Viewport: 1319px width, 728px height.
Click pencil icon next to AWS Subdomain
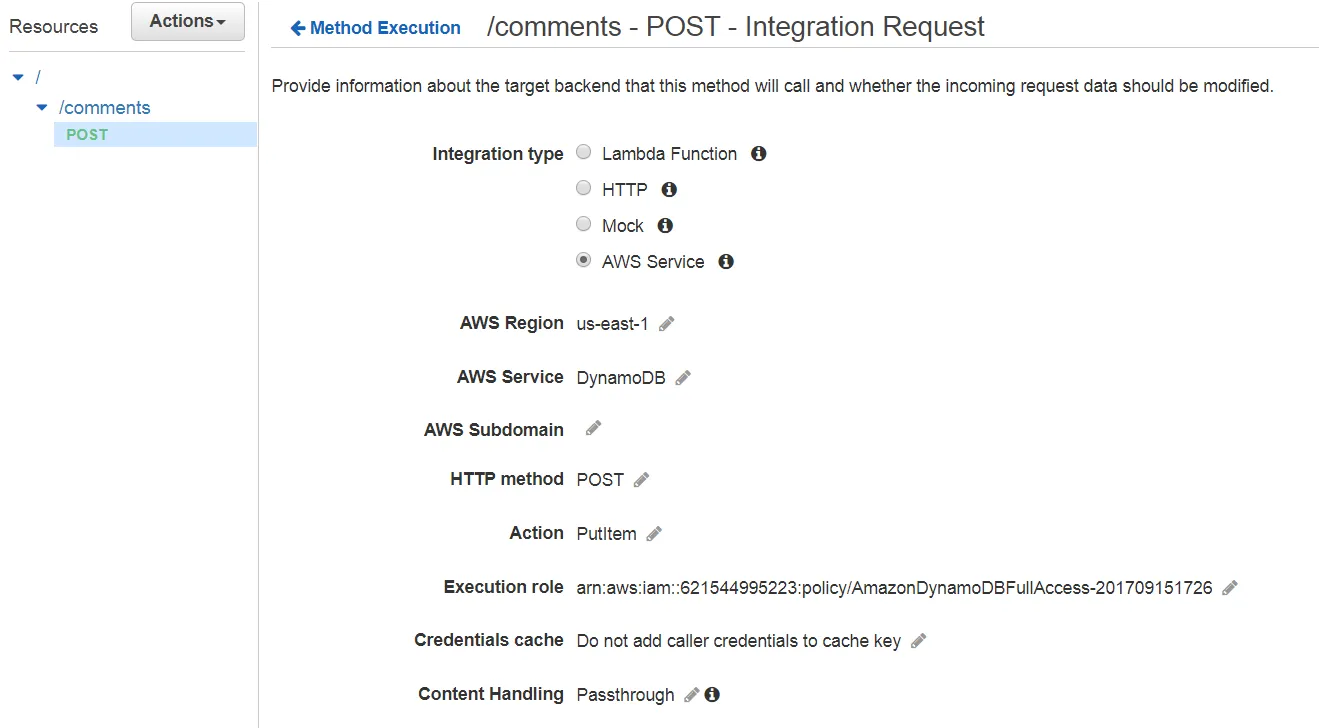click(593, 428)
